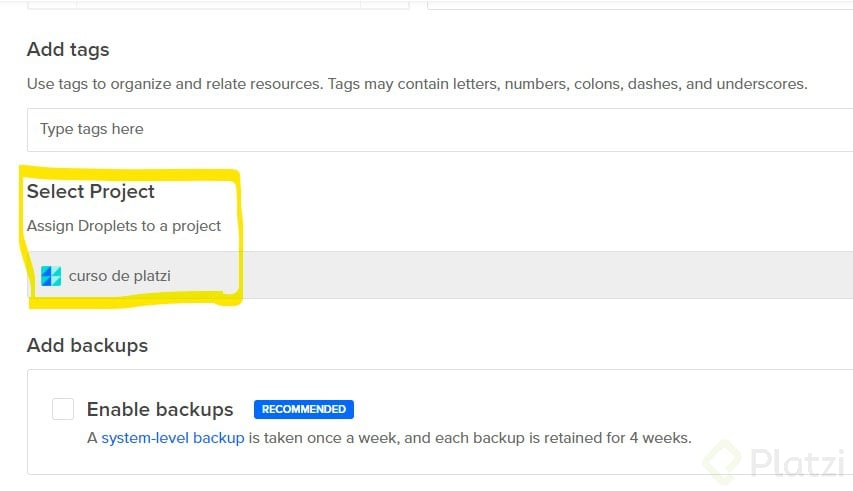Click the blue RECOMMENDED badge

(304, 409)
